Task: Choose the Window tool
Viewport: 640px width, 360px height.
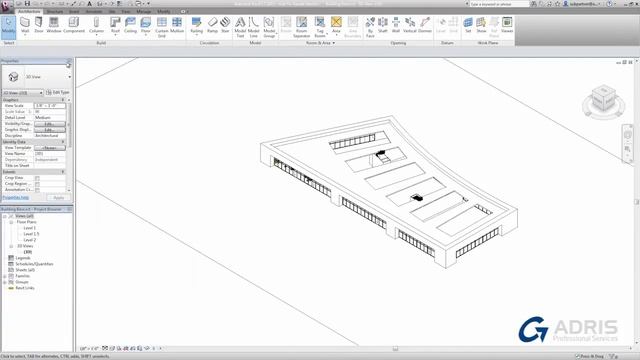Action: coord(53,25)
